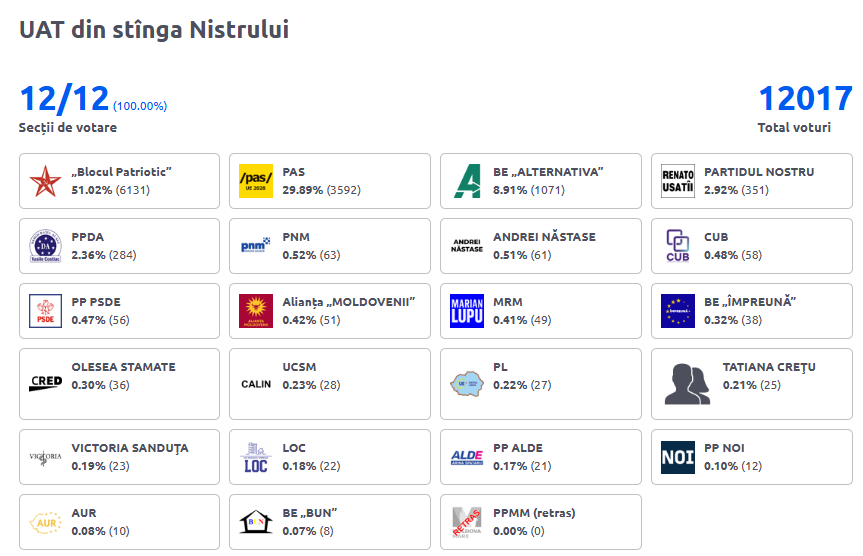Click the (100.00%) stations percentage
Viewport: 863px width, 556px height.
[140, 106]
